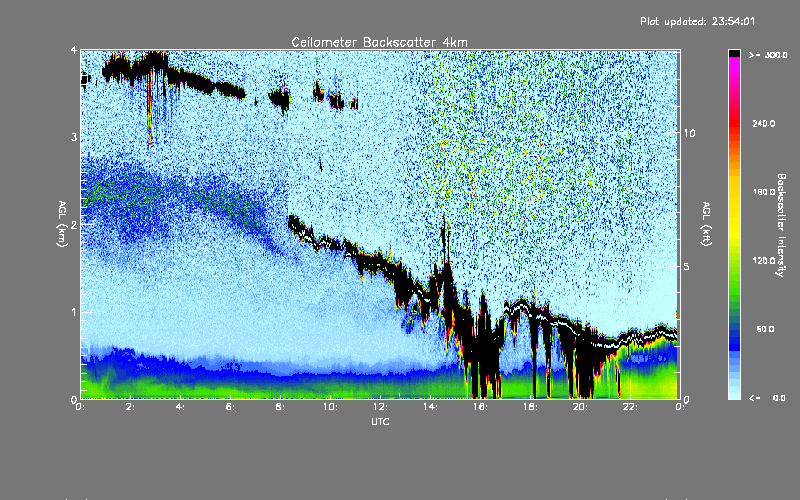The height and width of the screenshot is (500, 800).
Task: Click the "16:" UTC time tick label
Action: (480, 407)
